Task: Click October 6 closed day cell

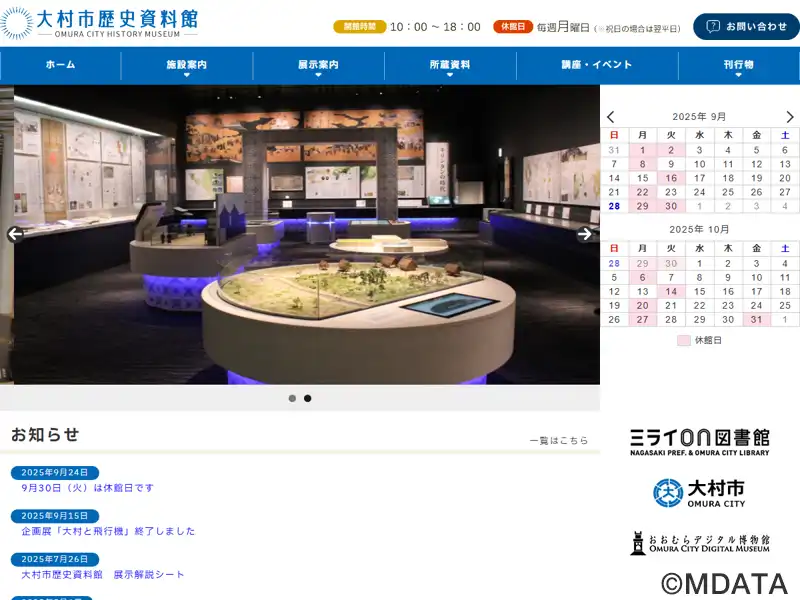Action: (642, 277)
